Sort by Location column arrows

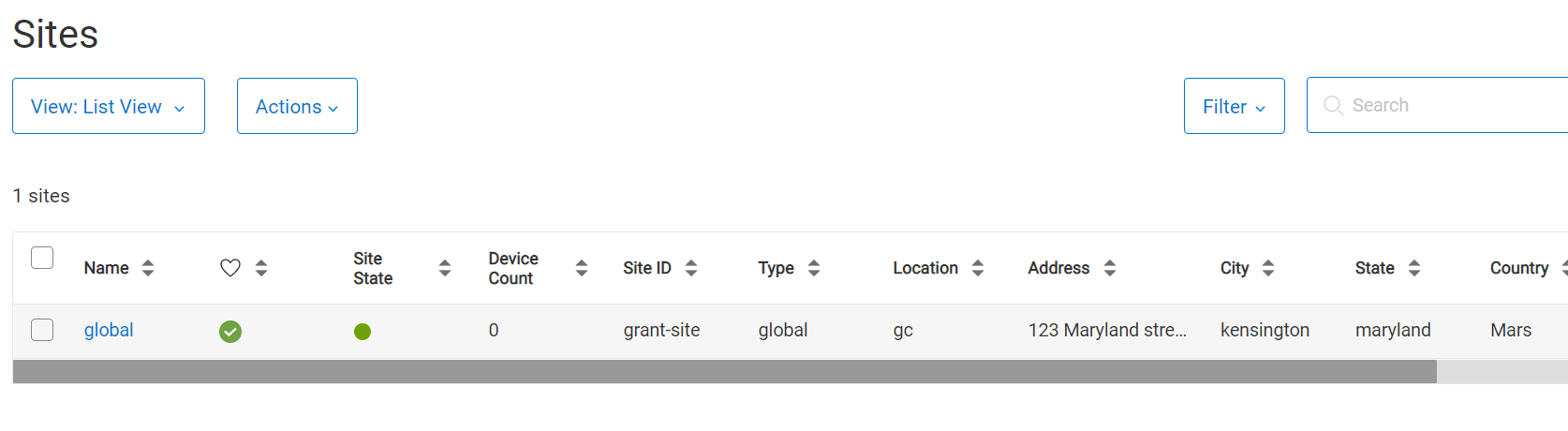[978, 268]
